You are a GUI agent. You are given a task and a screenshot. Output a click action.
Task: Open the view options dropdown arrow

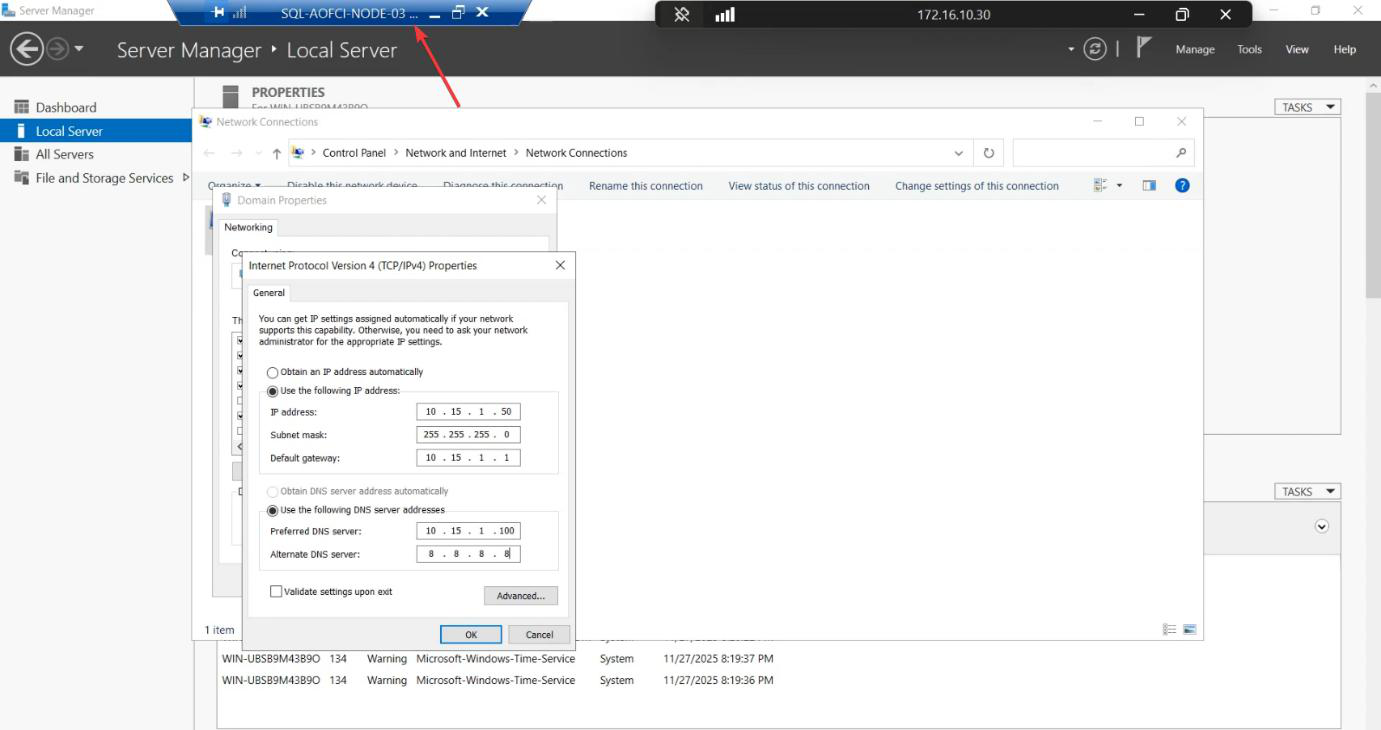[1120, 186]
